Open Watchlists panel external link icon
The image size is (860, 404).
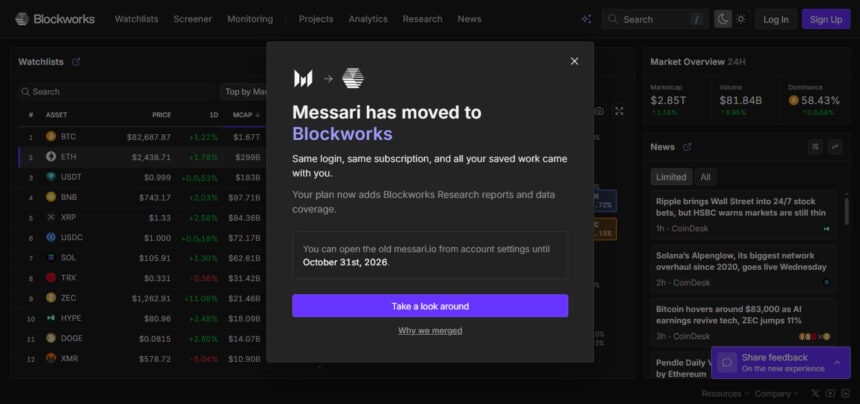point(76,62)
